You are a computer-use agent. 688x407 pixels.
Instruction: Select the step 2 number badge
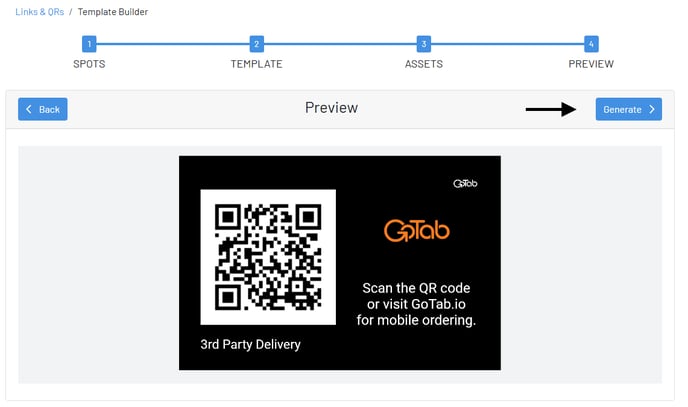click(257, 44)
